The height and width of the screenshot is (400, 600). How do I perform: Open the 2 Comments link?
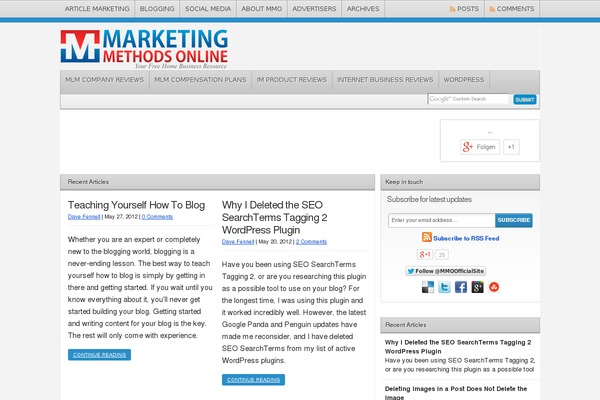click(x=311, y=242)
